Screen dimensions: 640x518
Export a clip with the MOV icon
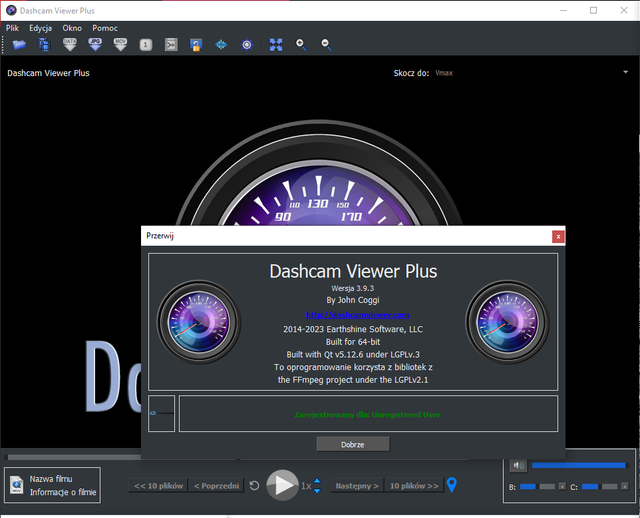point(120,44)
